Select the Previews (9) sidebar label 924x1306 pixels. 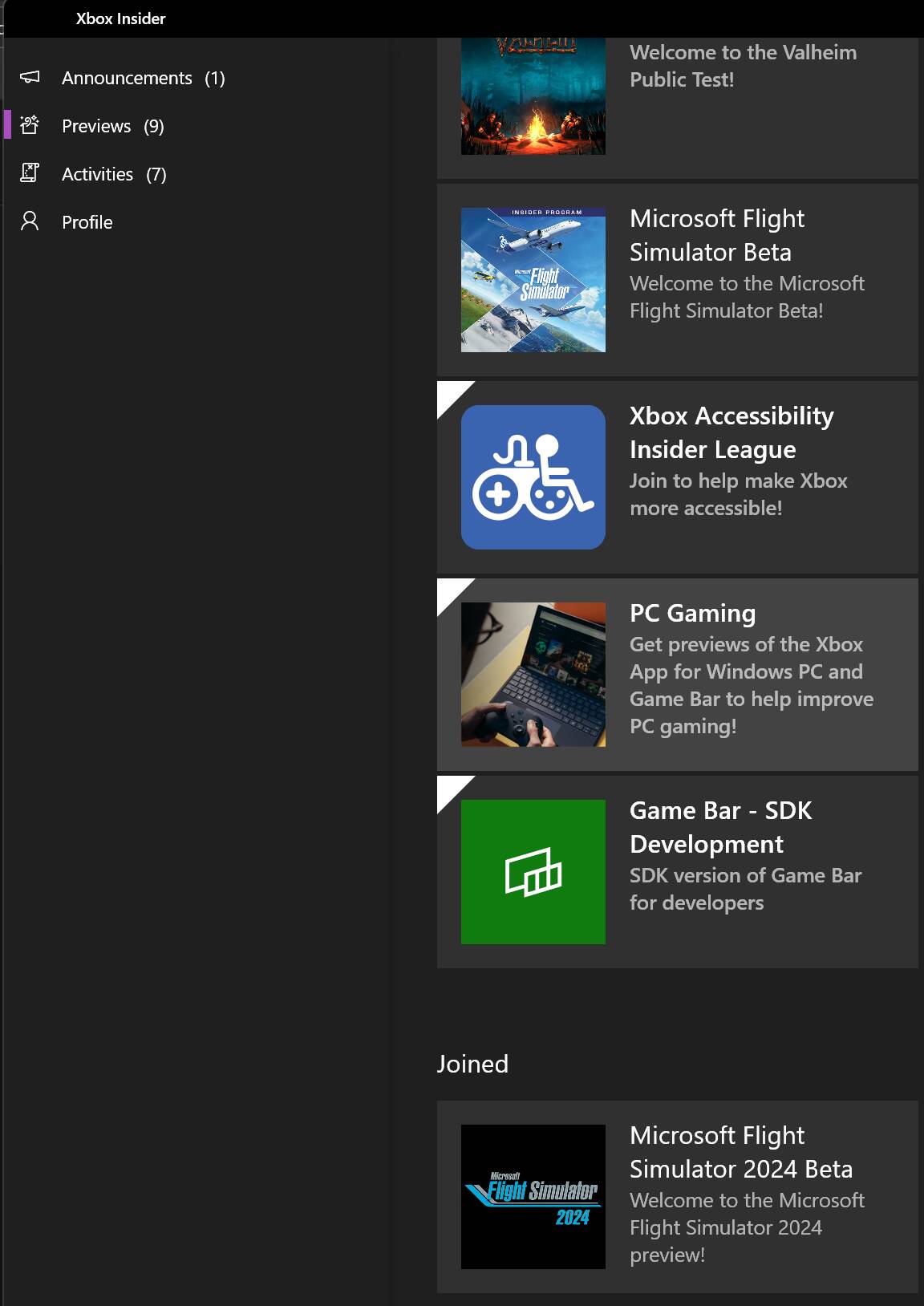pos(112,126)
